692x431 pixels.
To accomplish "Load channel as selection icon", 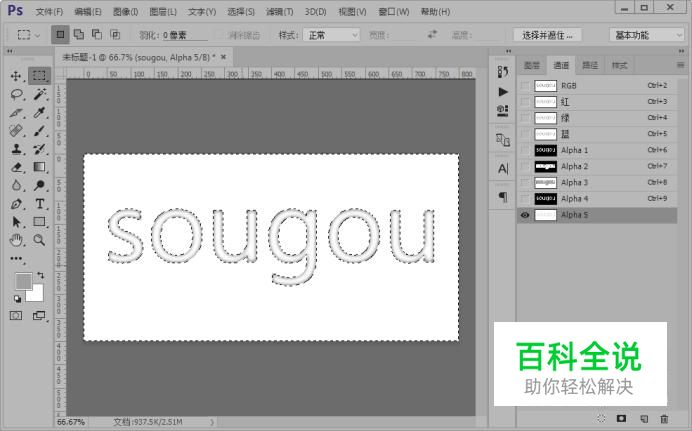I will point(601,418).
